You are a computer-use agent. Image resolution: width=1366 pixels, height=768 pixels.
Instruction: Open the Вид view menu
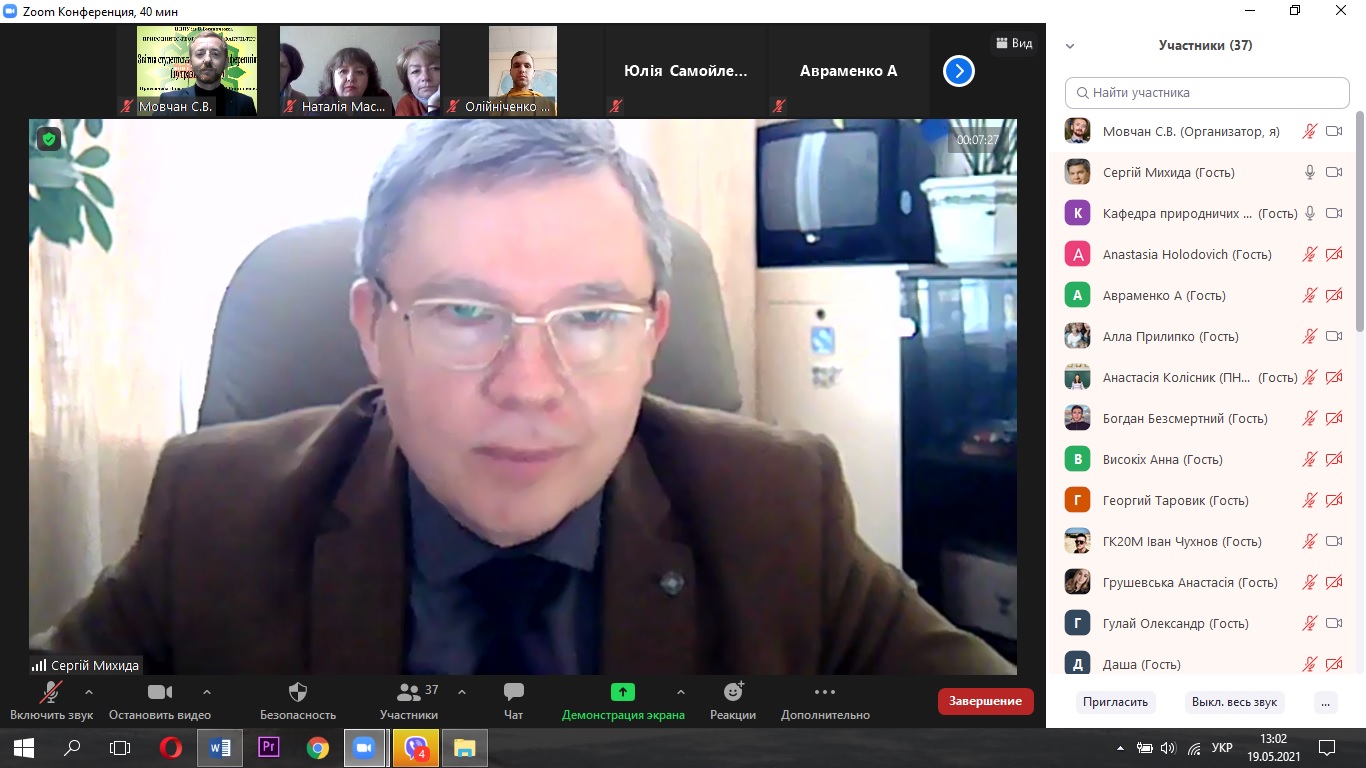1013,44
